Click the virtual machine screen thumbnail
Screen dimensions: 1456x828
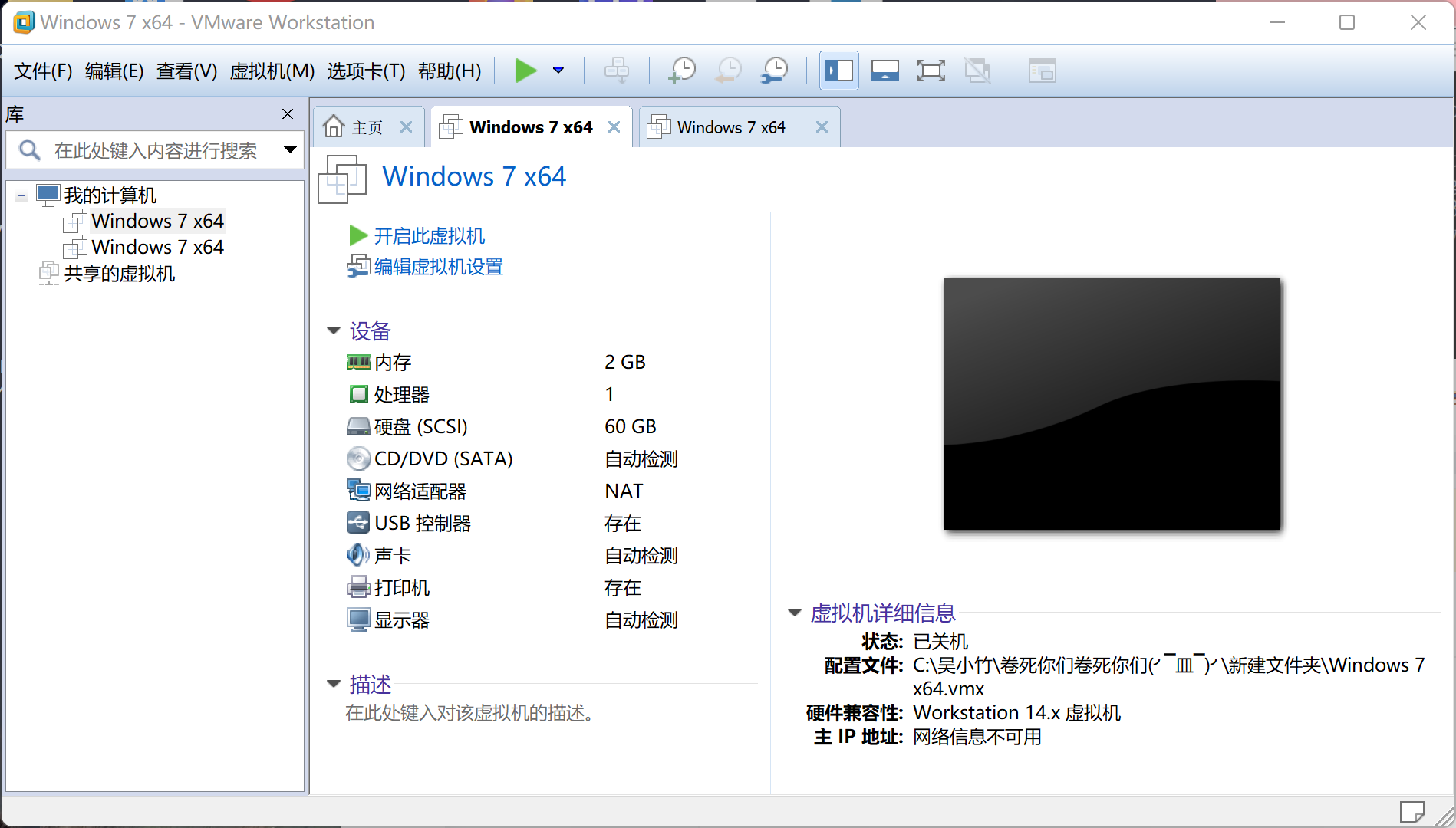pyautogui.click(x=1112, y=404)
